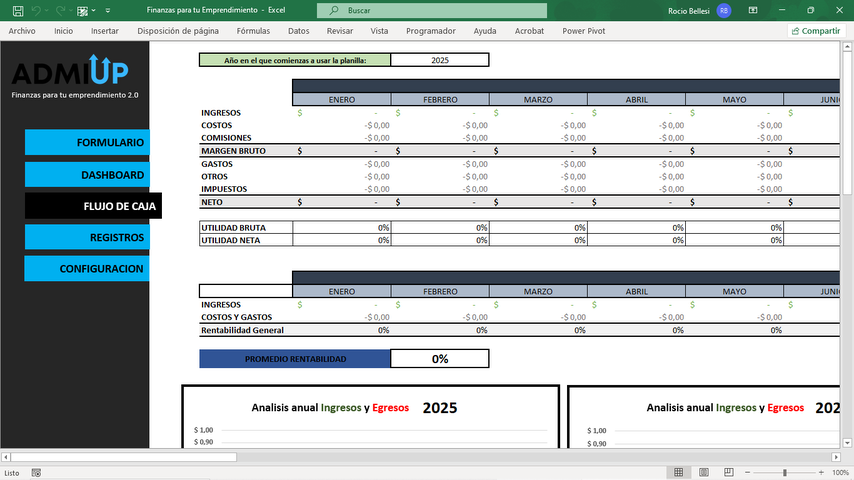Click the Rentabilidad General row label
The width and height of the screenshot is (854, 480).
point(242,330)
